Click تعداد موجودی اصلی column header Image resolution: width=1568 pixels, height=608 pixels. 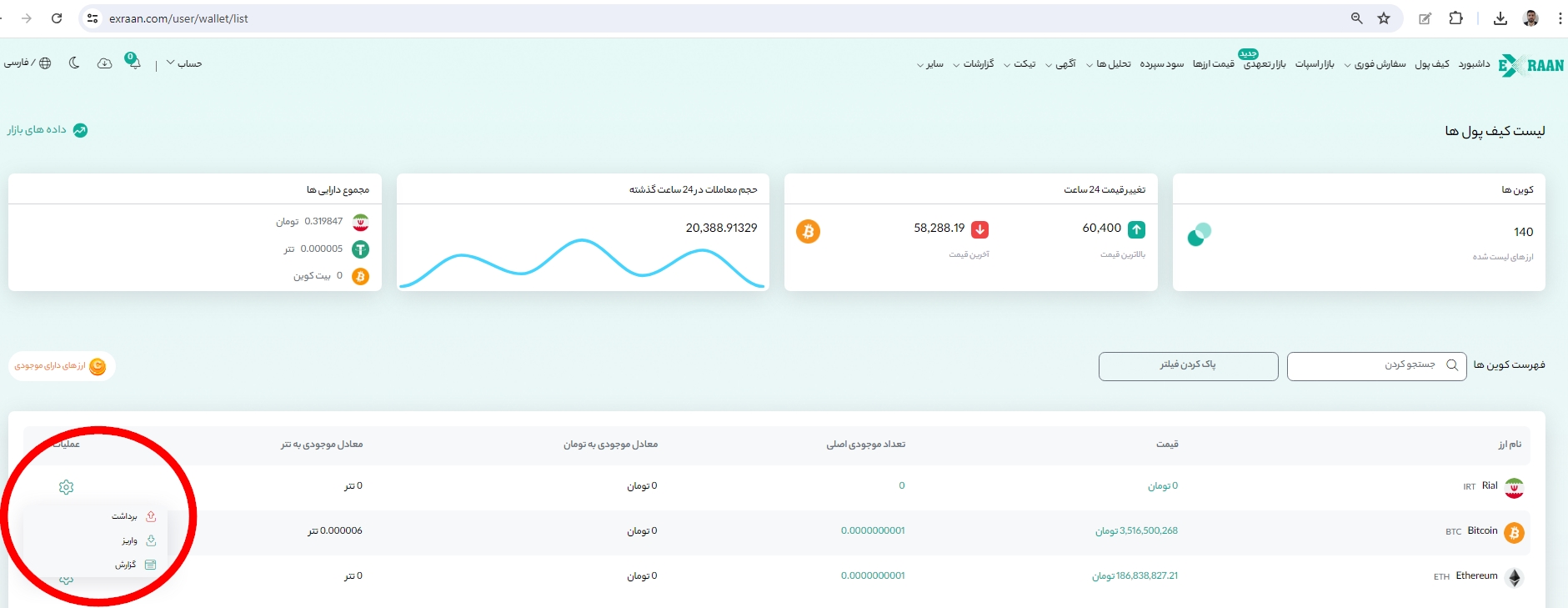click(866, 445)
